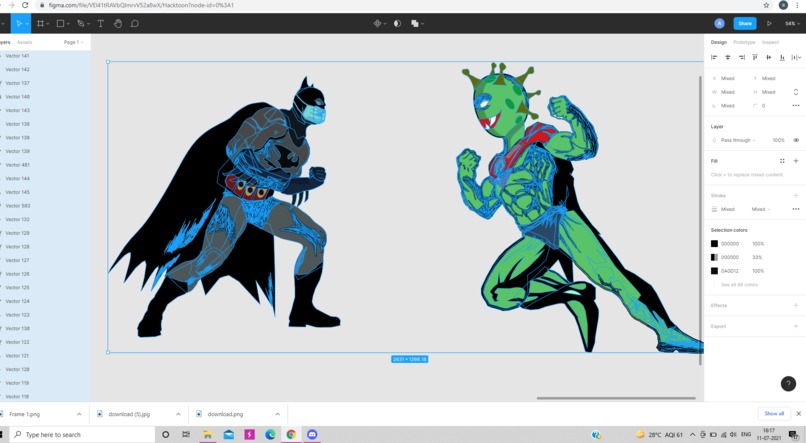The width and height of the screenshot is (806, 443).
Task: Switch to Inspect tab
Action: click(x=770, y=42)
